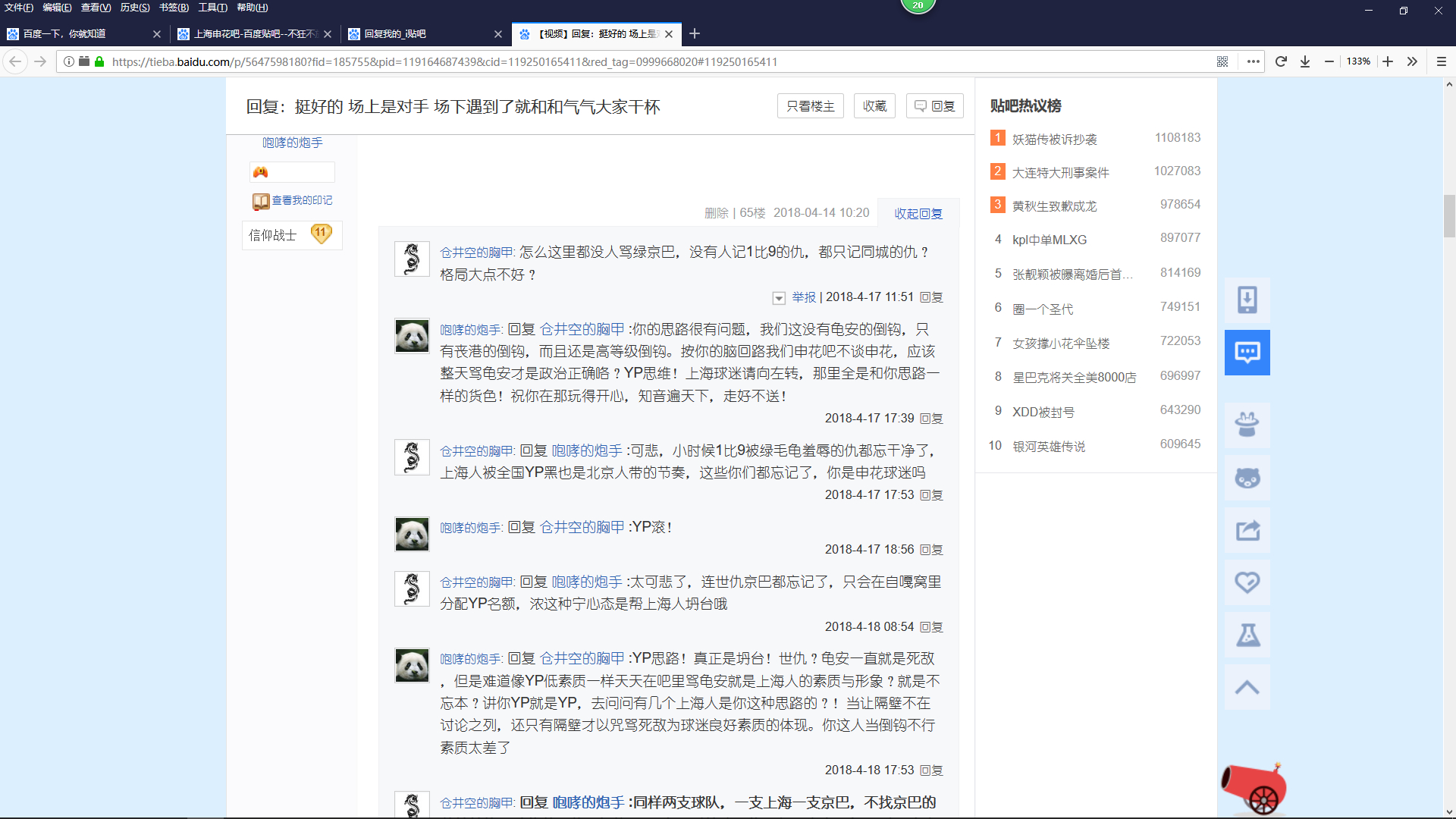
Task: Open the 文件(F) menu
Action: coord(19,8)
